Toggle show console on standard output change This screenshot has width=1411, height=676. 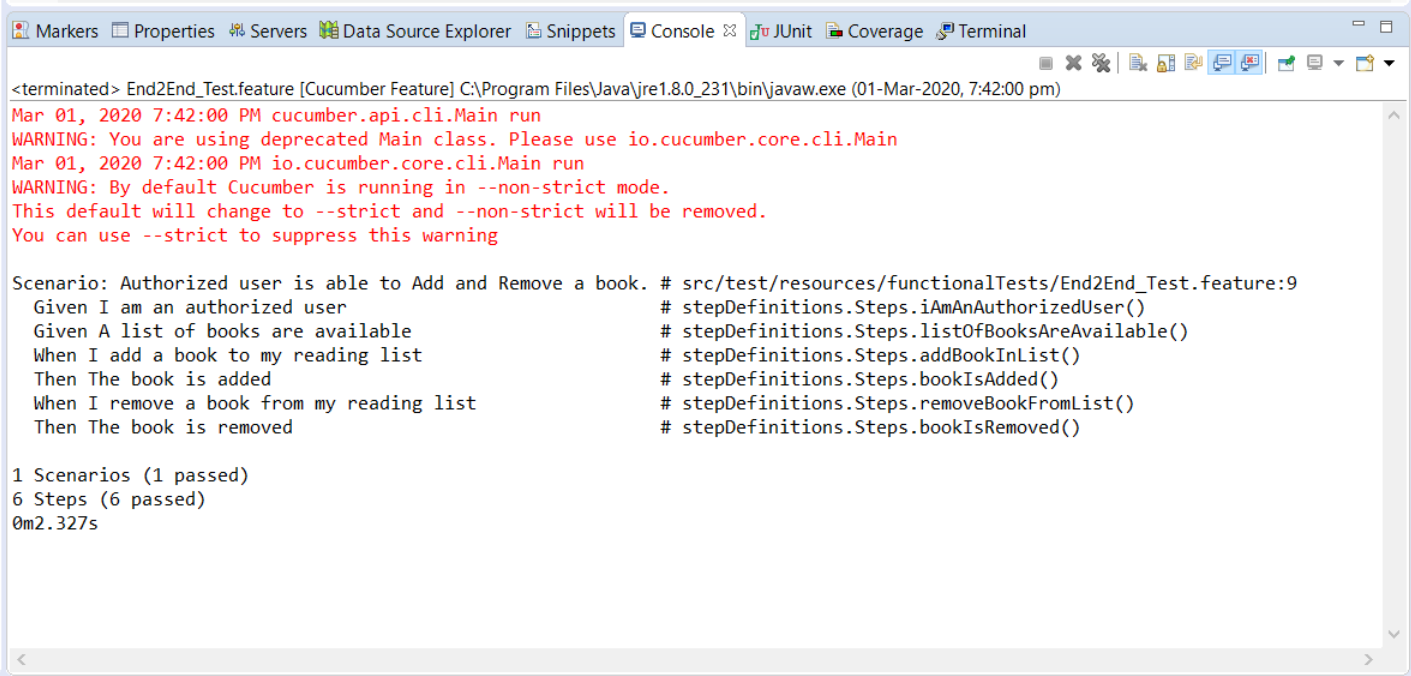coord(1221,63)
